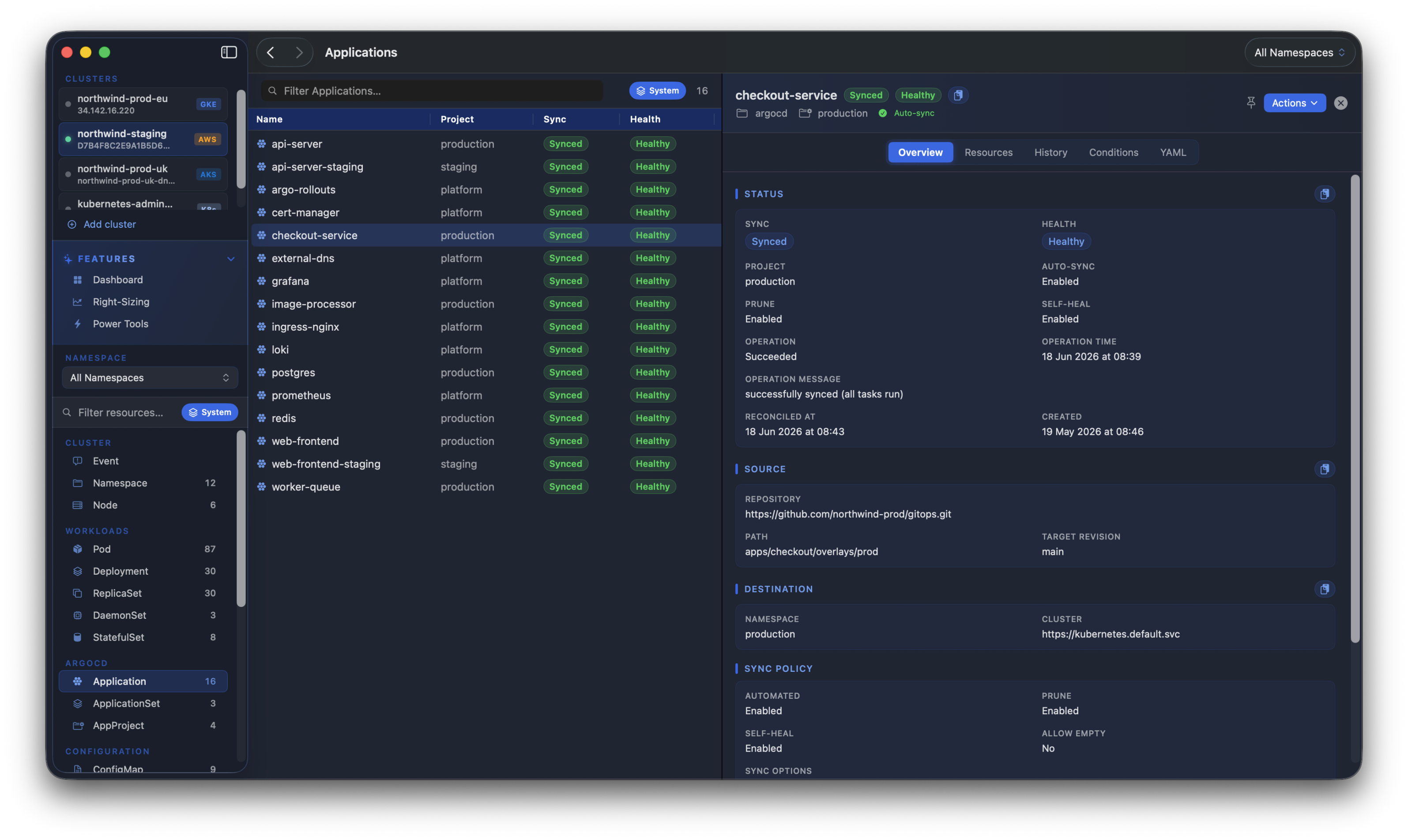Viewport: 1408px width, 840px height.
Task: Select the worker-queue application row
Action: click(486, 487)
